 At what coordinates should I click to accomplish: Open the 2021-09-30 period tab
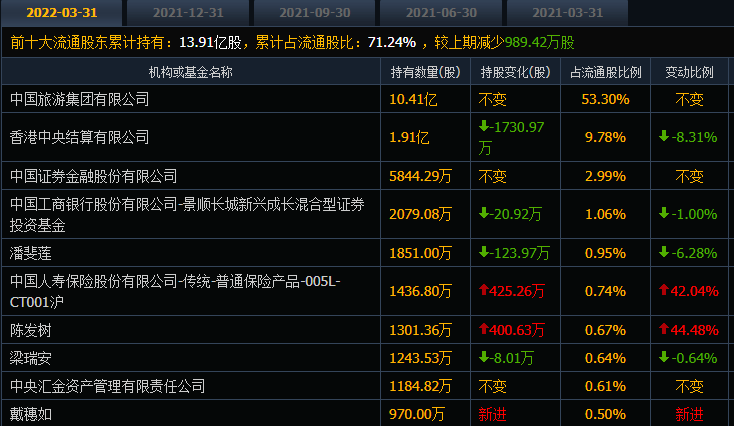pos(315,13)
